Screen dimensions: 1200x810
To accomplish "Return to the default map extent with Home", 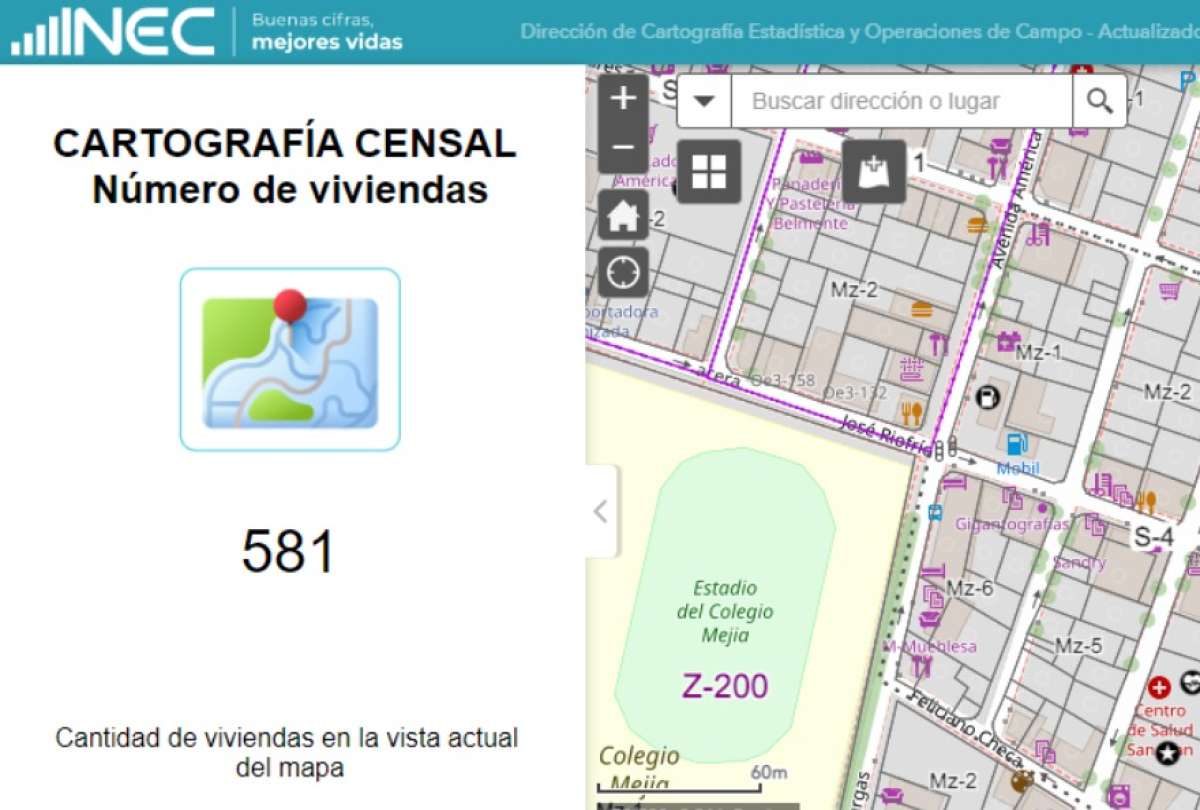I will 621,216.
